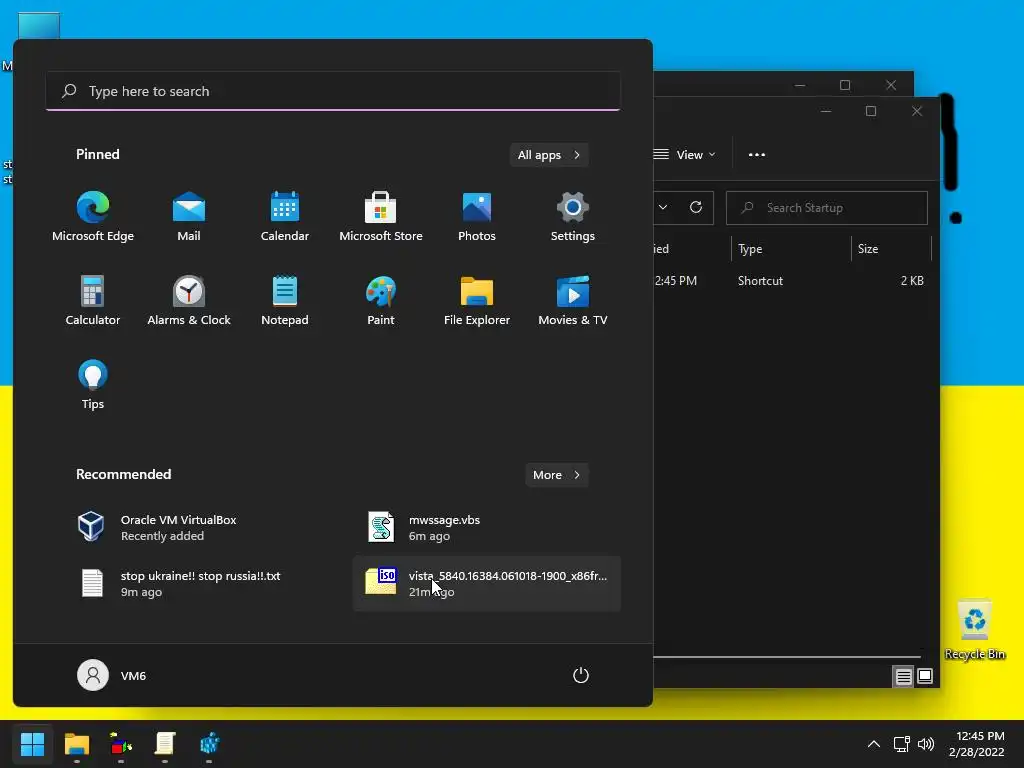Click the Explorer horizontal scrollbar
The width and height of the screenshot is (1024, 768).
coord(787,656)
